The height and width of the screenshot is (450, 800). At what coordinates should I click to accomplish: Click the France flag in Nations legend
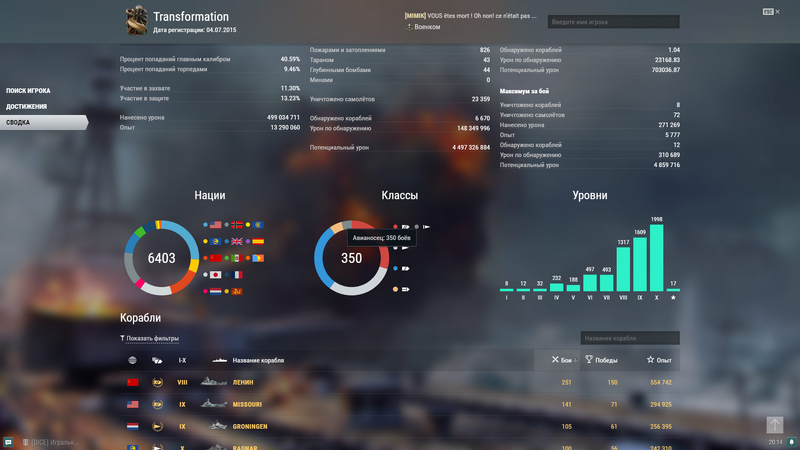click(237, 274)
